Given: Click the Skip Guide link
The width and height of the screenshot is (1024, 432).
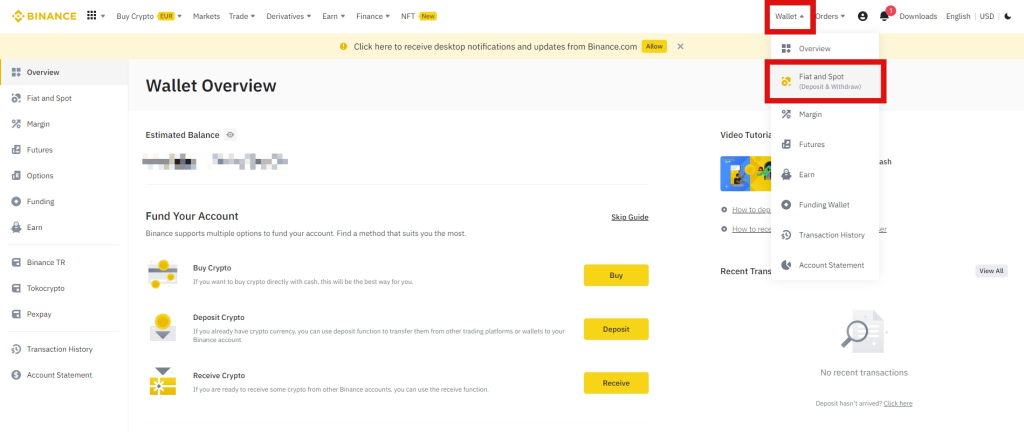Looking at the screenshot, I should point(630,217).
